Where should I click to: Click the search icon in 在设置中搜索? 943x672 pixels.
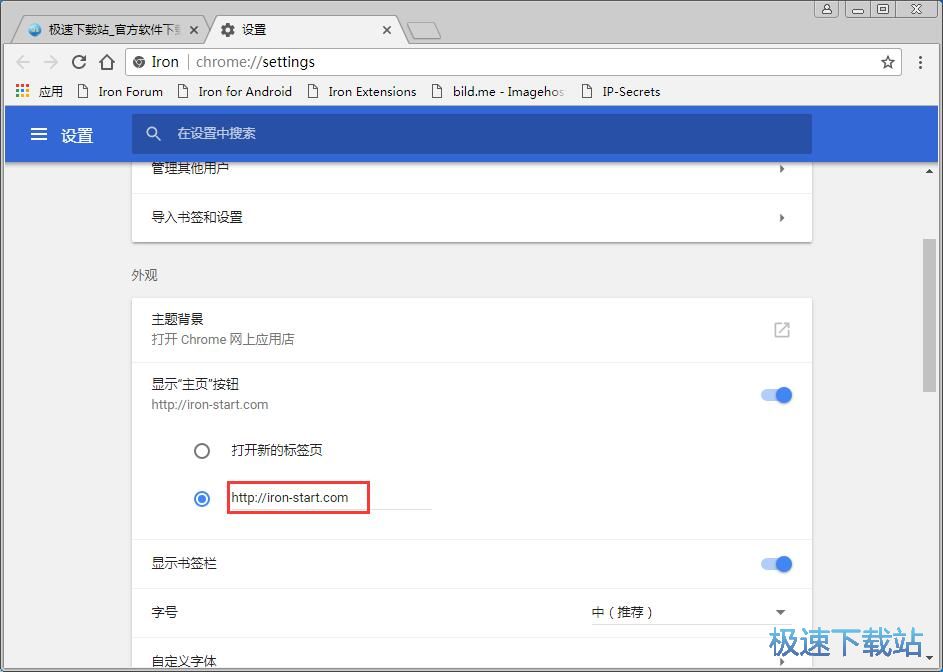(153, 133)
